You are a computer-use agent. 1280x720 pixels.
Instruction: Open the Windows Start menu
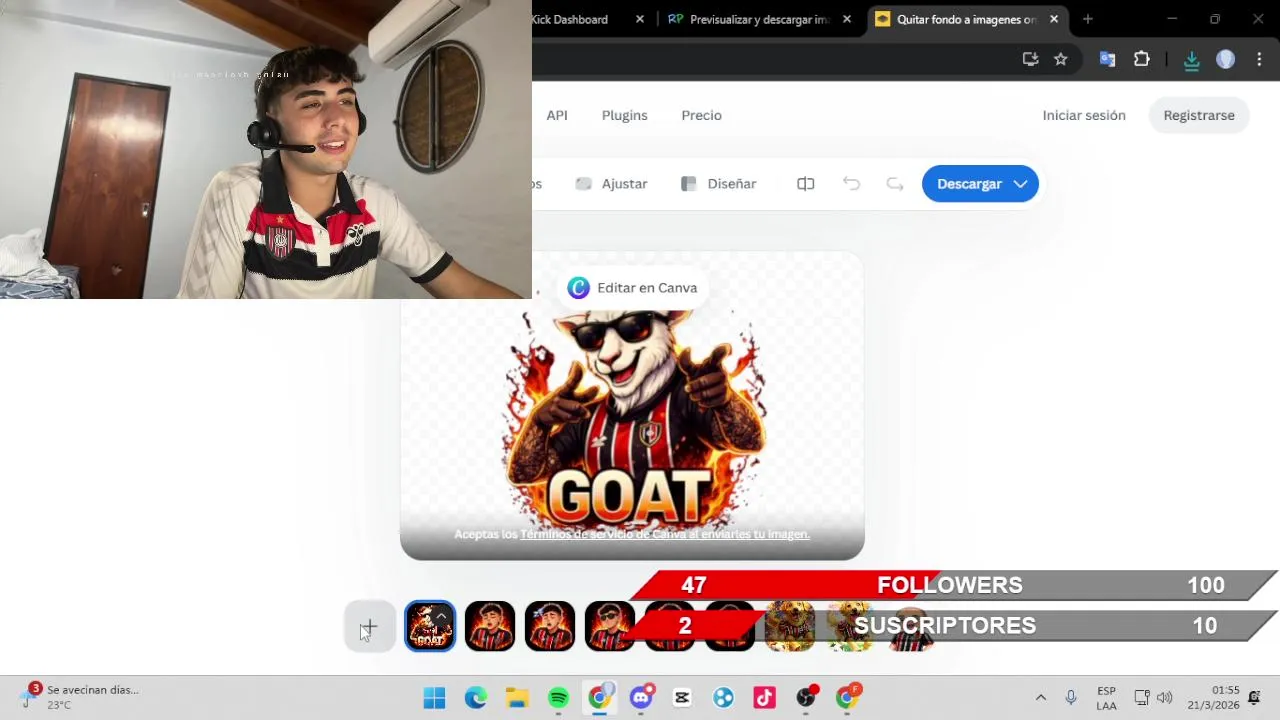pyautogui.click(x=434, y=697)
